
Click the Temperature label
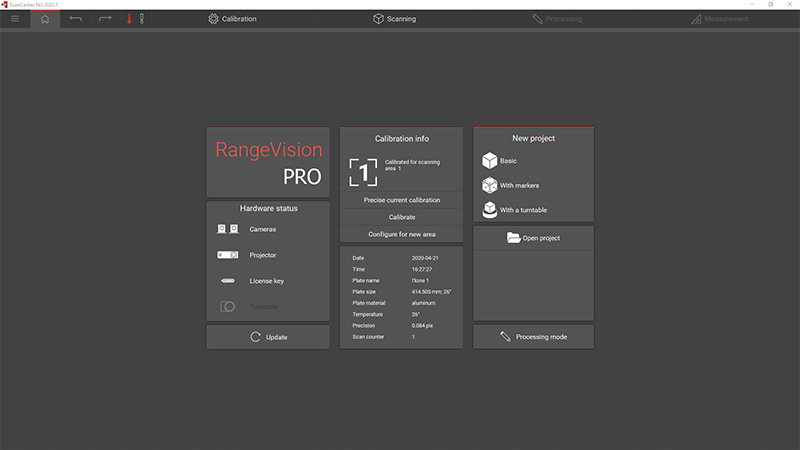coord(367,314)
